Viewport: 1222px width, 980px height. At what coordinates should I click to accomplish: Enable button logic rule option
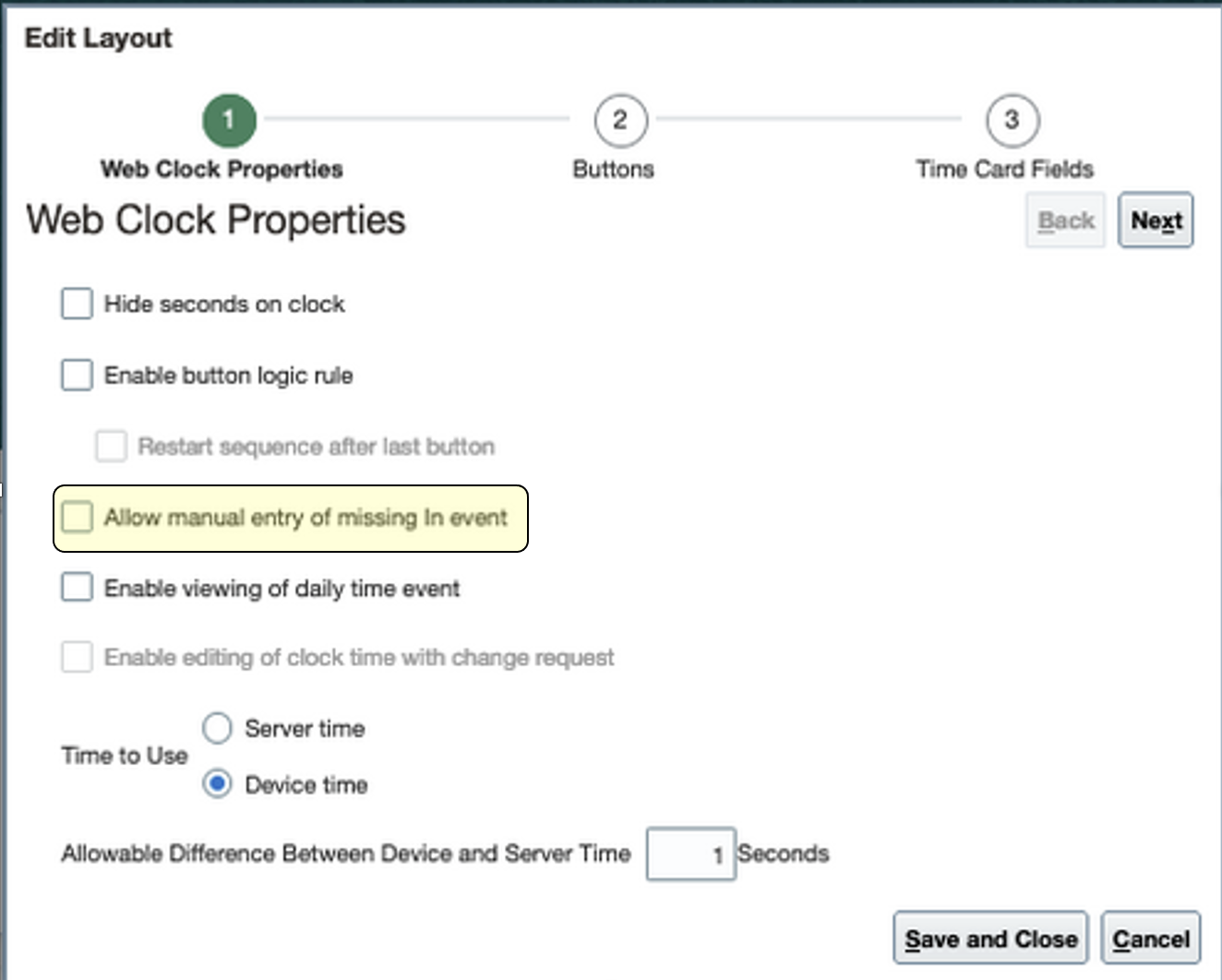pos(77,375)
